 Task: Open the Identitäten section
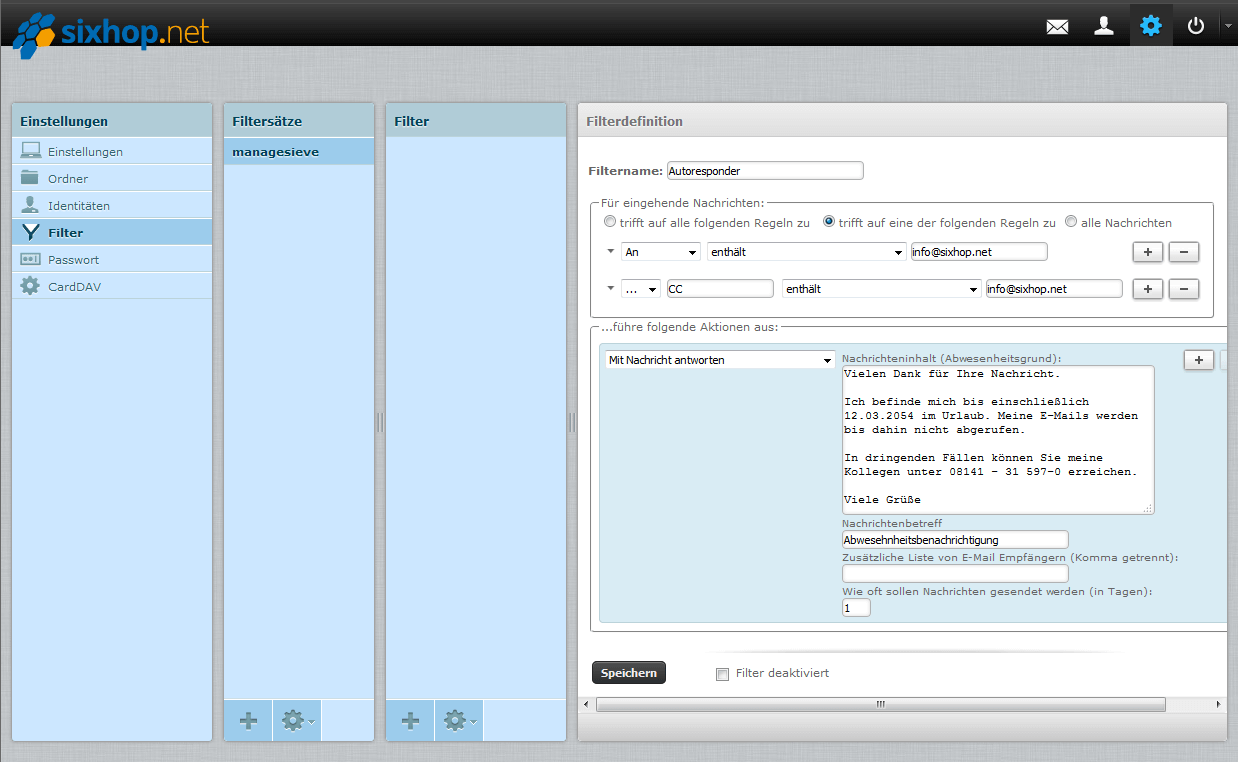112,206
